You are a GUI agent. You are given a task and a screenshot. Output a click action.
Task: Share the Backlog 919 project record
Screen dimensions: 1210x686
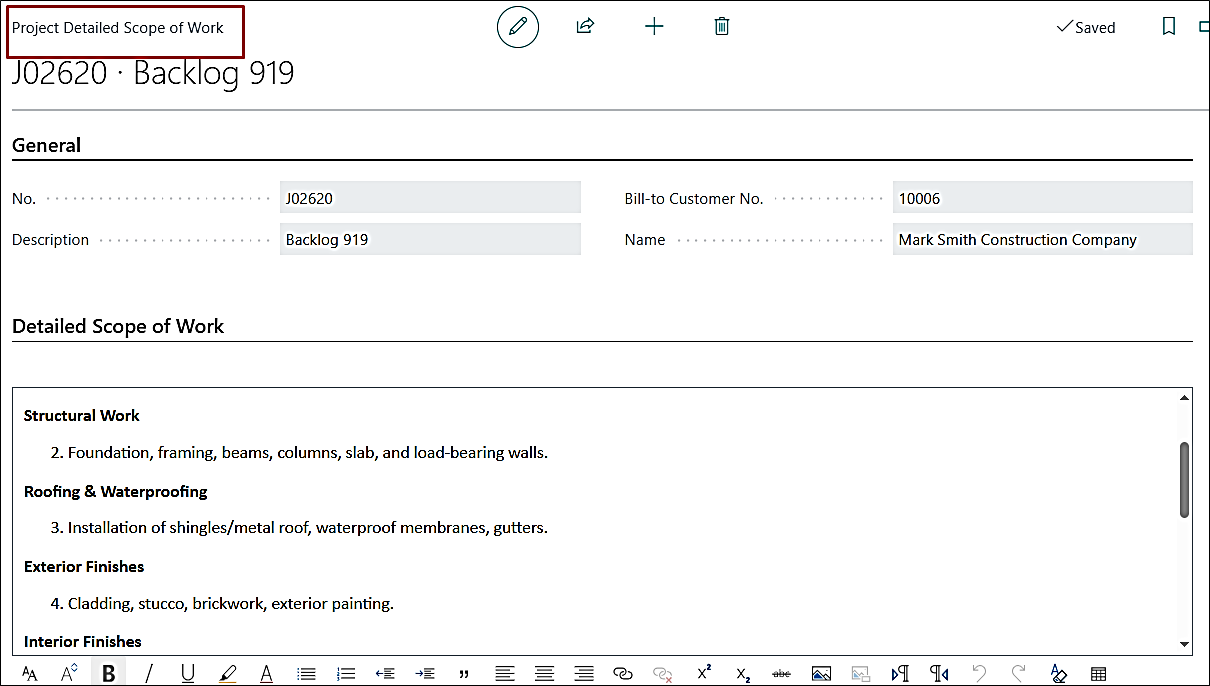(585, 26)
